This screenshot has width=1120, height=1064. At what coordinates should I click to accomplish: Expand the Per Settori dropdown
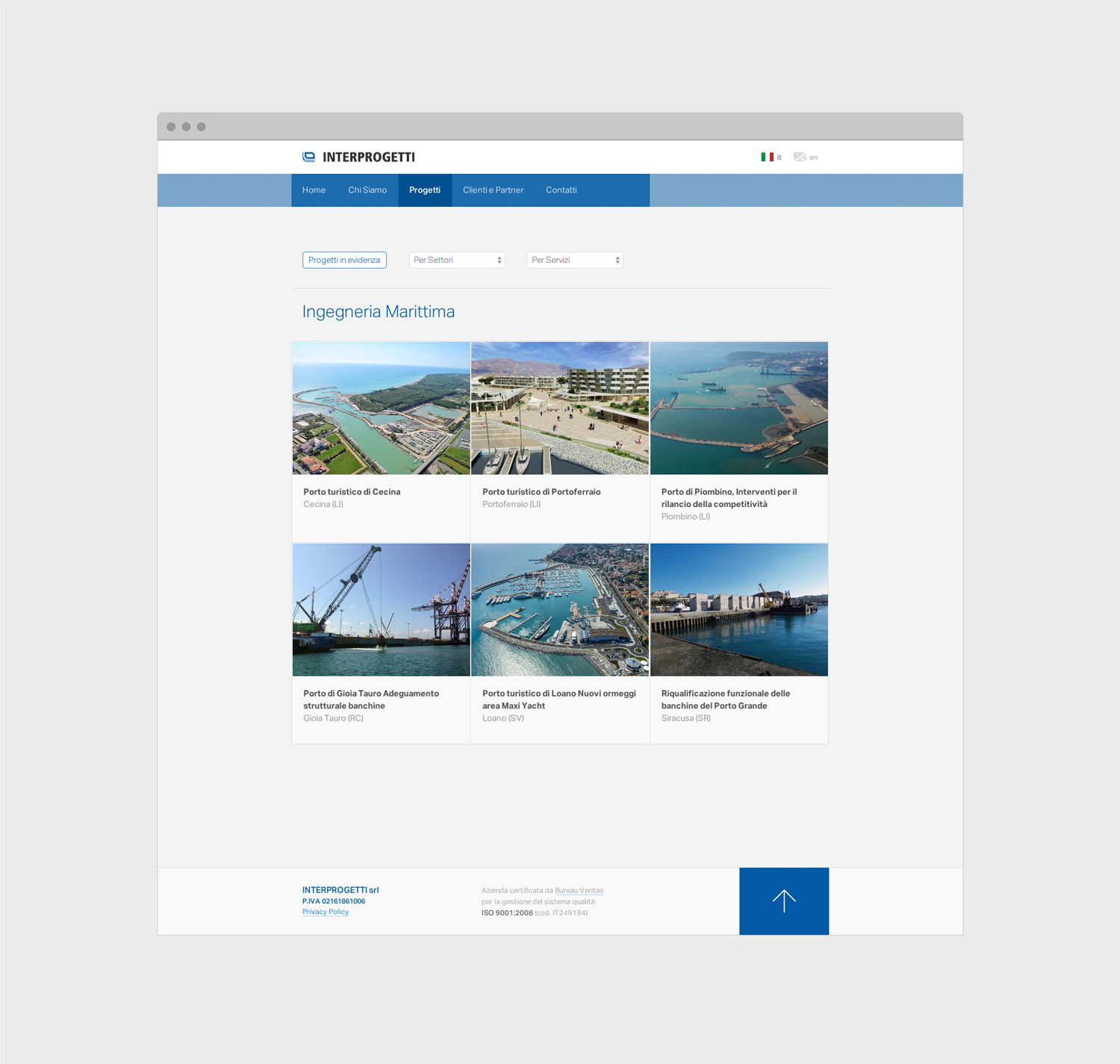pyautogui.click(x=457, y=260)
